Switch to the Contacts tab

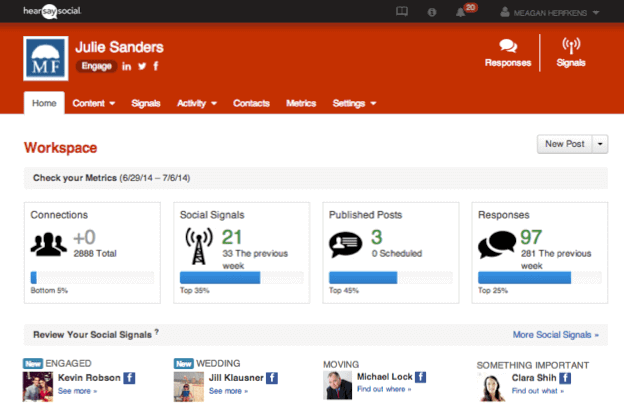click(252, 103)
